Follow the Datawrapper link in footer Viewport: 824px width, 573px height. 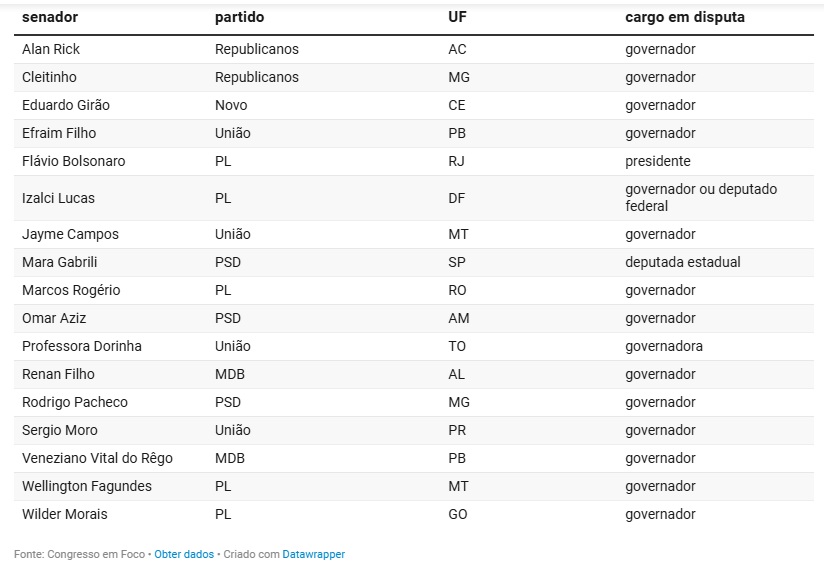coord(313,554)
